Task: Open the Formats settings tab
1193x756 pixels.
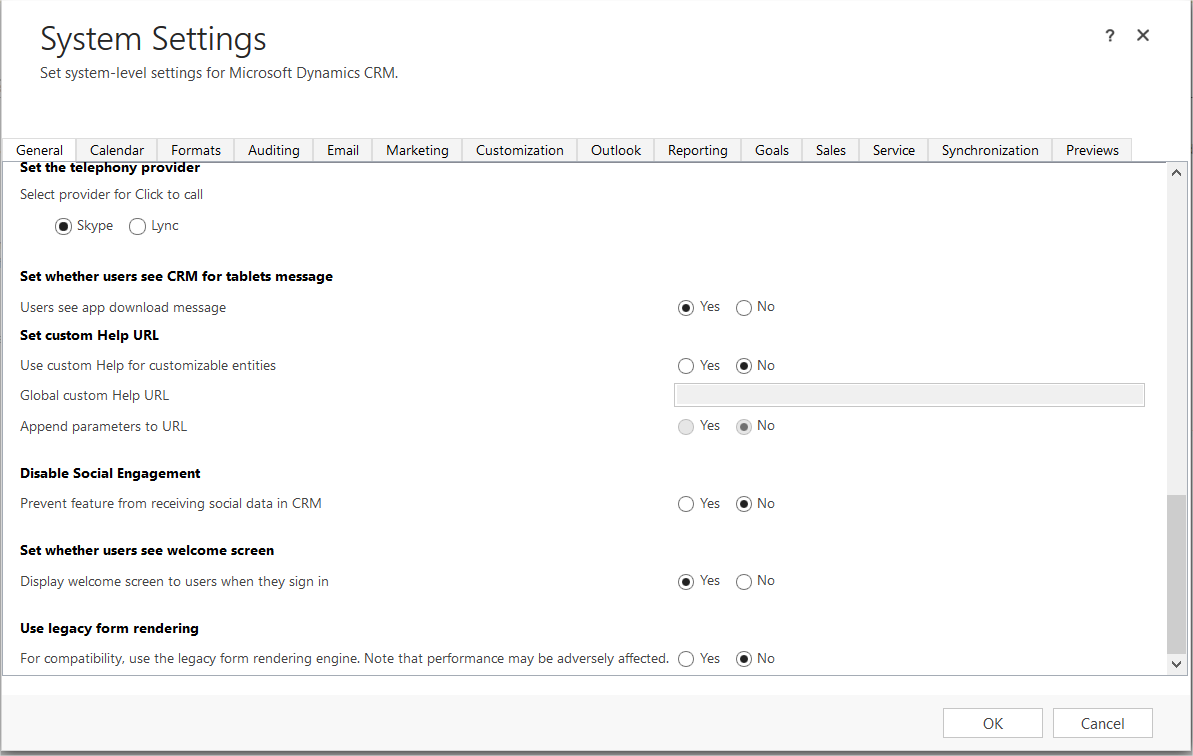Action: (195, 150)
